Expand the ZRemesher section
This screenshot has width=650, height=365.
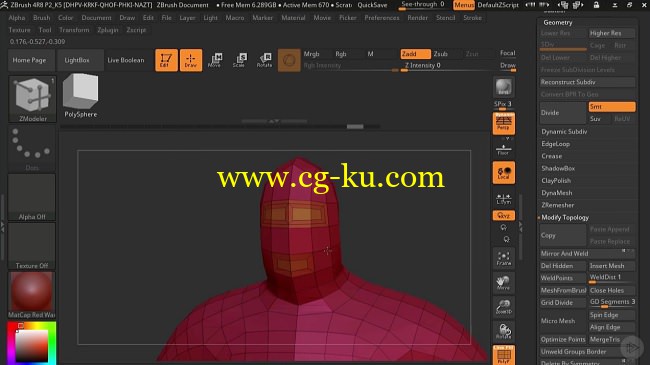(558, 205)
